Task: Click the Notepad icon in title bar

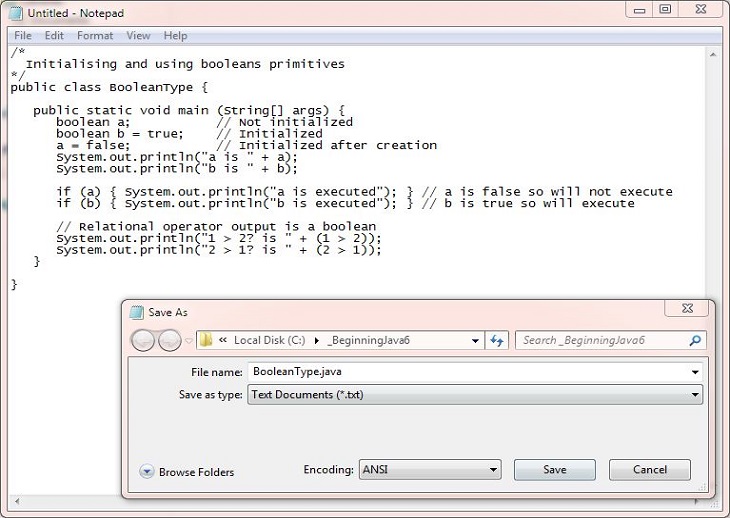Action: pos(15,13)
